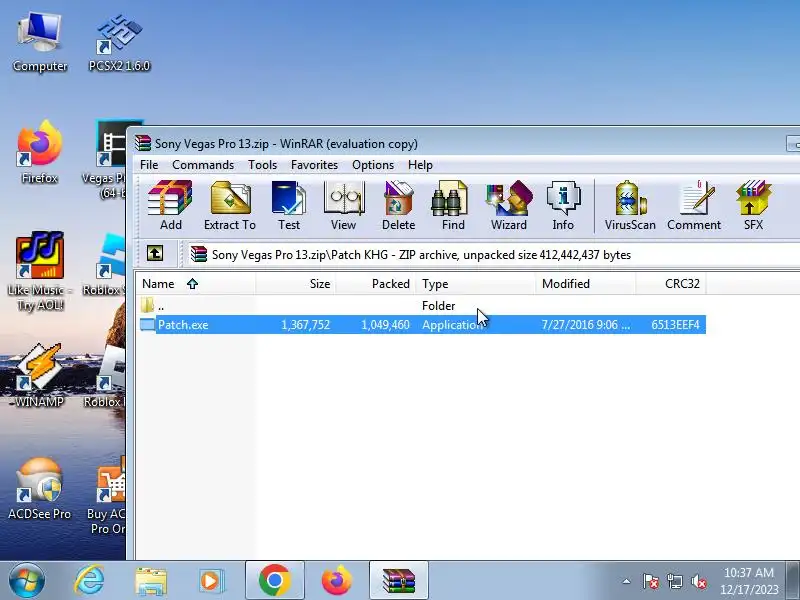Click the Delete toolbar icon
The height and width of the screenshot is (600, 800).
point(398,206)
